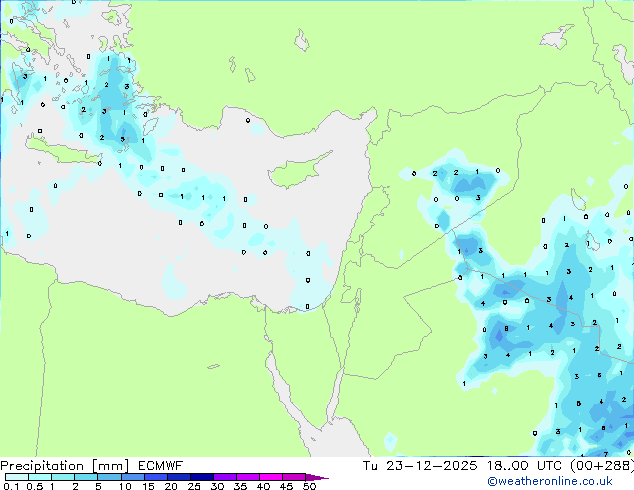Viewport: 634px width, 490px height.
Task: Click the legend value '45'
Action: pyautogui.click(x=286, y=486)
